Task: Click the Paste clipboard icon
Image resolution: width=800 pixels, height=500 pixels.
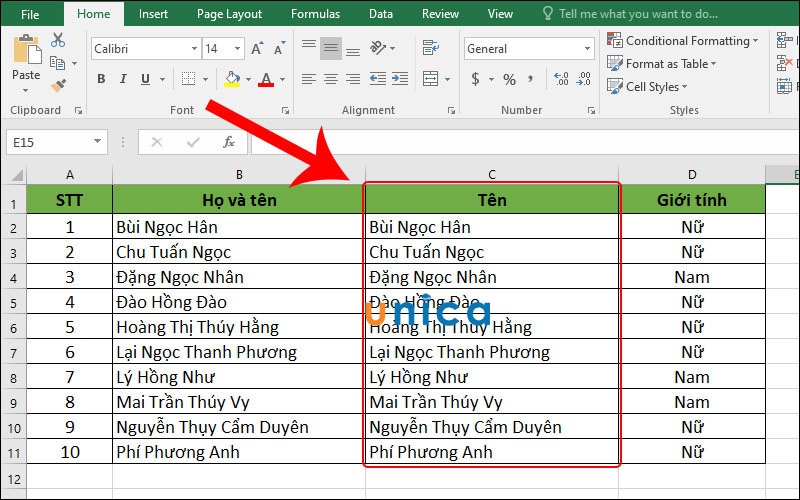Action: 27,51
